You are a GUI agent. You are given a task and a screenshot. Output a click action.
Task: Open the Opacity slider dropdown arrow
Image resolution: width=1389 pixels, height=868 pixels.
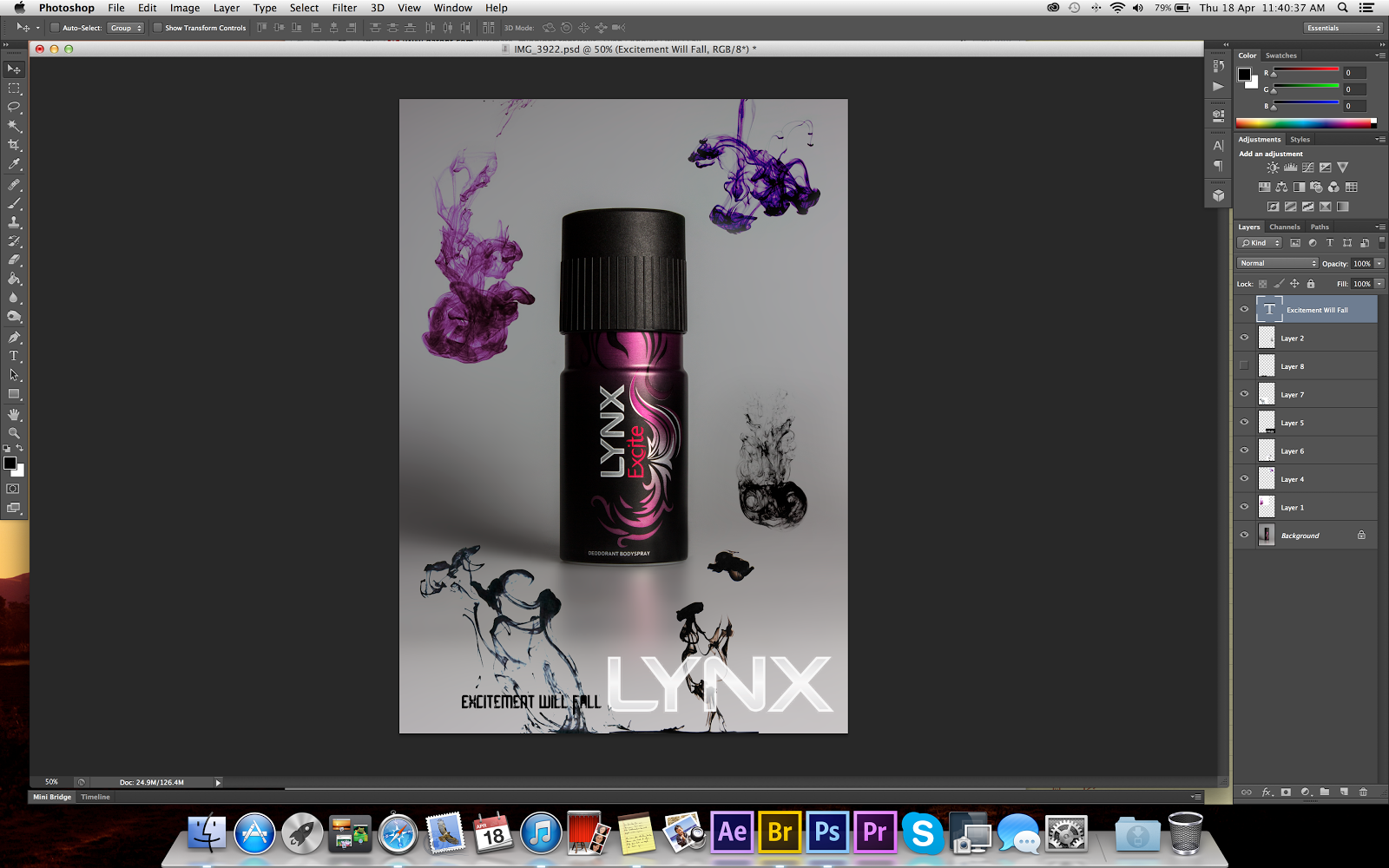click(x=1379, y=263)
